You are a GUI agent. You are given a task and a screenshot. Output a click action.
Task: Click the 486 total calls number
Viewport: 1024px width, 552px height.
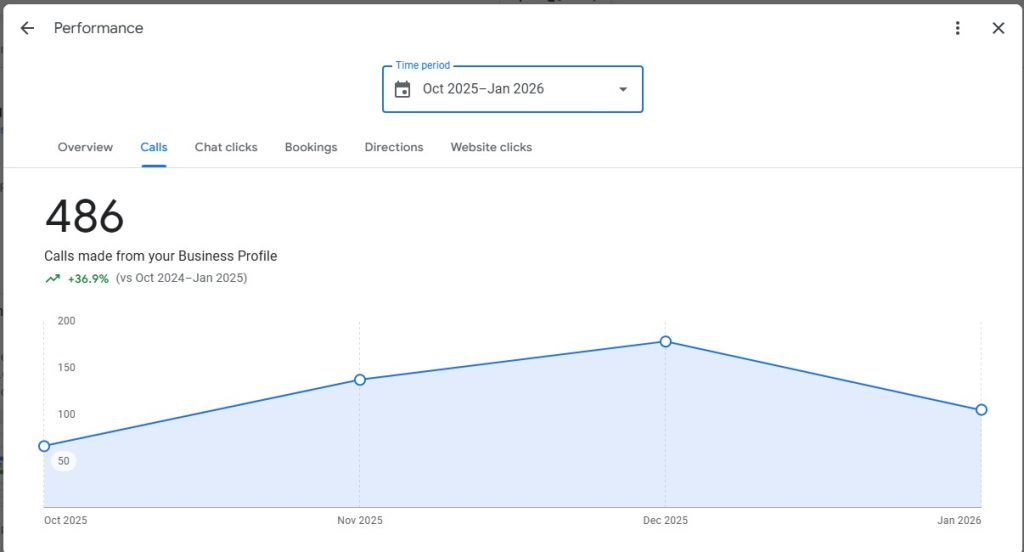click(85, 217)
